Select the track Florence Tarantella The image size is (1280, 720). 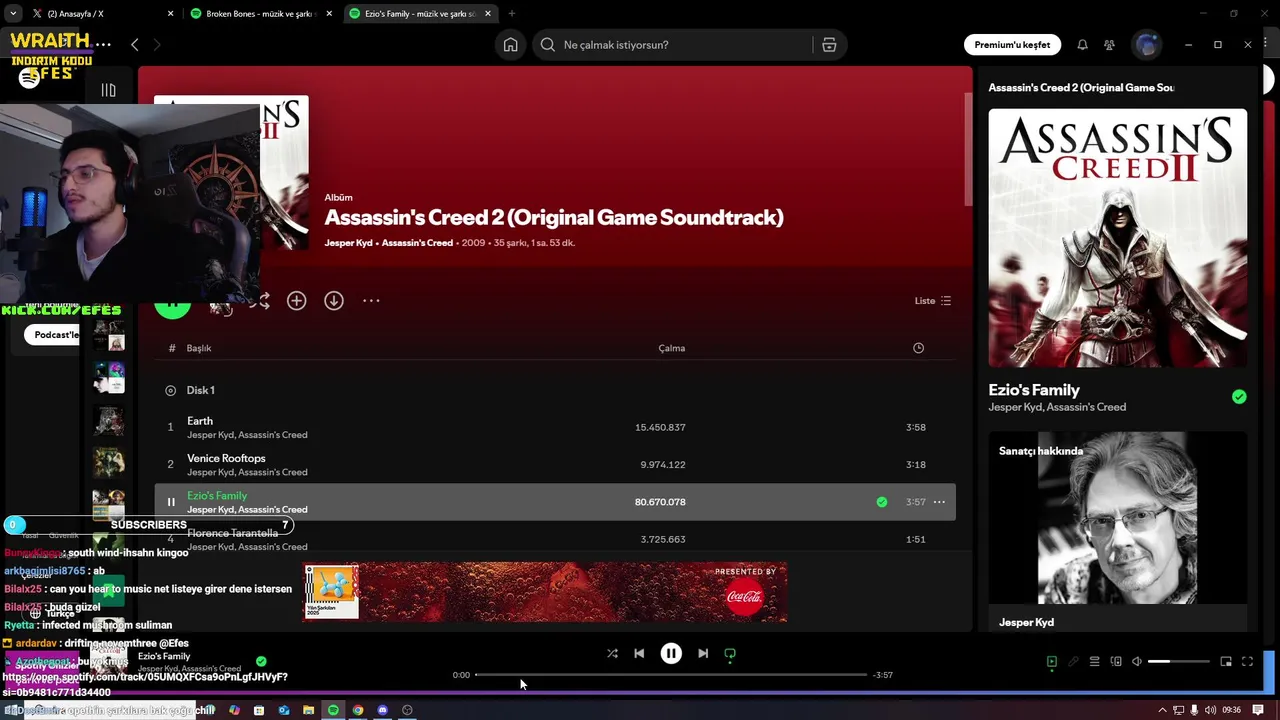pos(232,533)
